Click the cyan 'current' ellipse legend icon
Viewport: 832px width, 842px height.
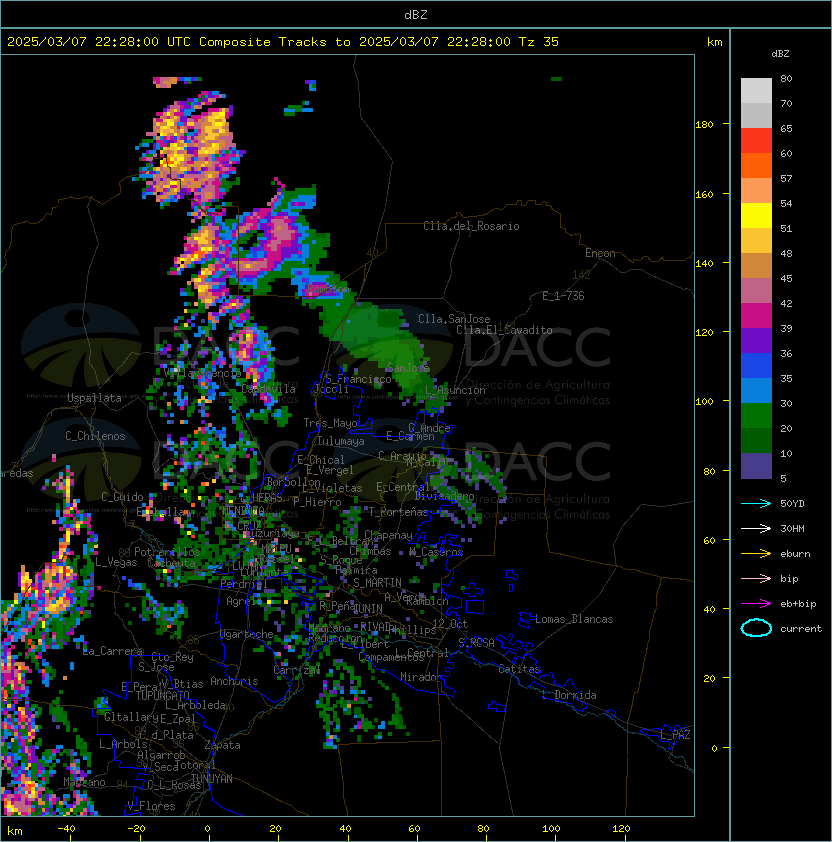point(756,628)
